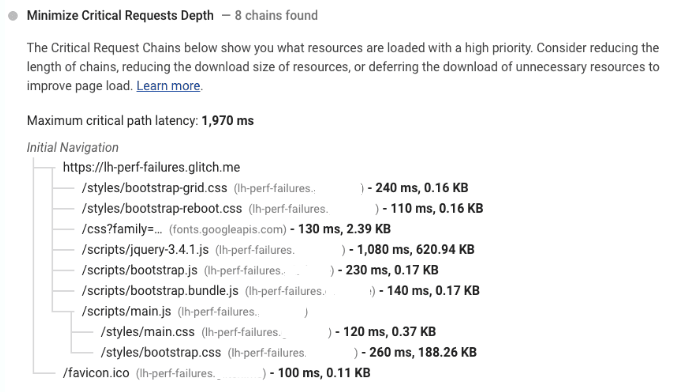Click the 1,080 ms, 620.94 KB jquery timing
The image size is (688, 392).
(x=416, y=250)
